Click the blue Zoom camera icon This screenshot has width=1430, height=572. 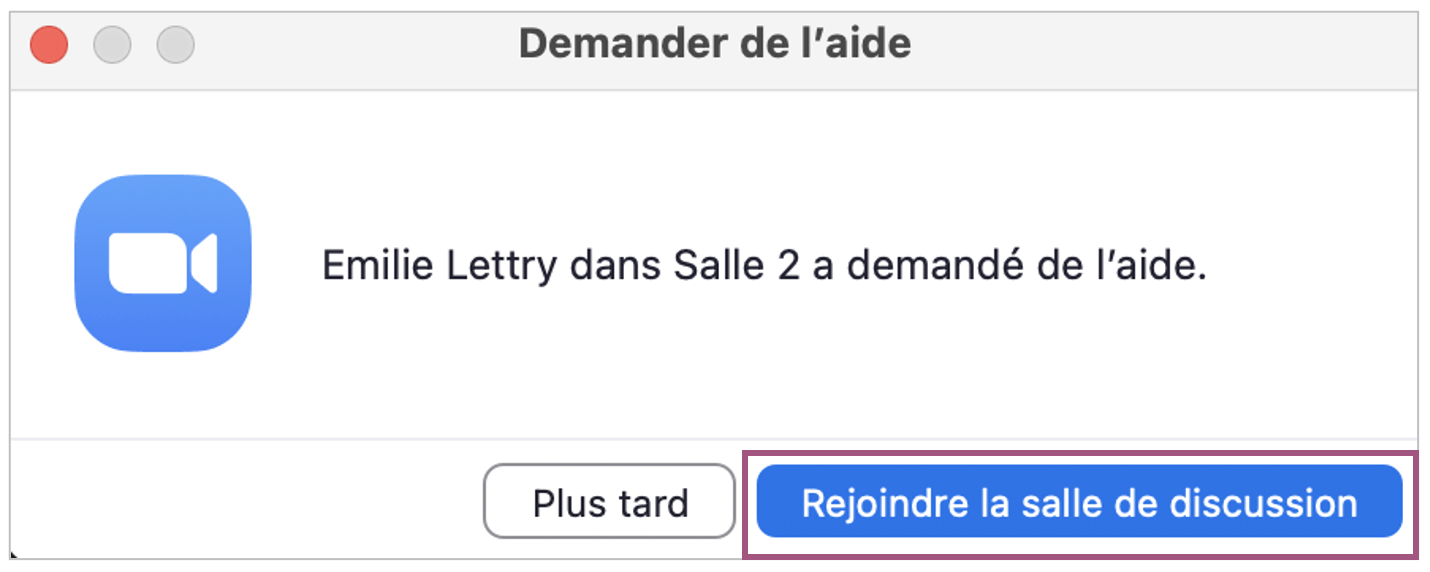162,264
